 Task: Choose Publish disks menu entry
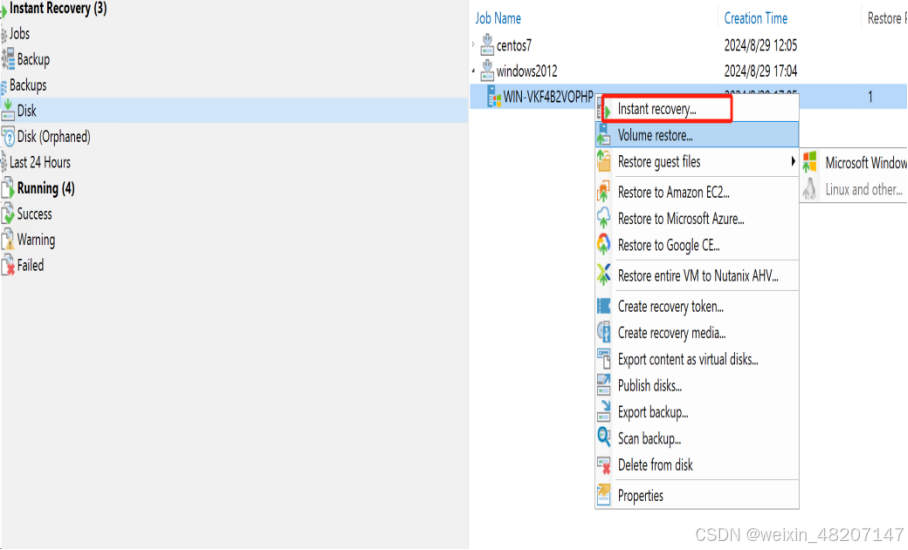point(697,385)
